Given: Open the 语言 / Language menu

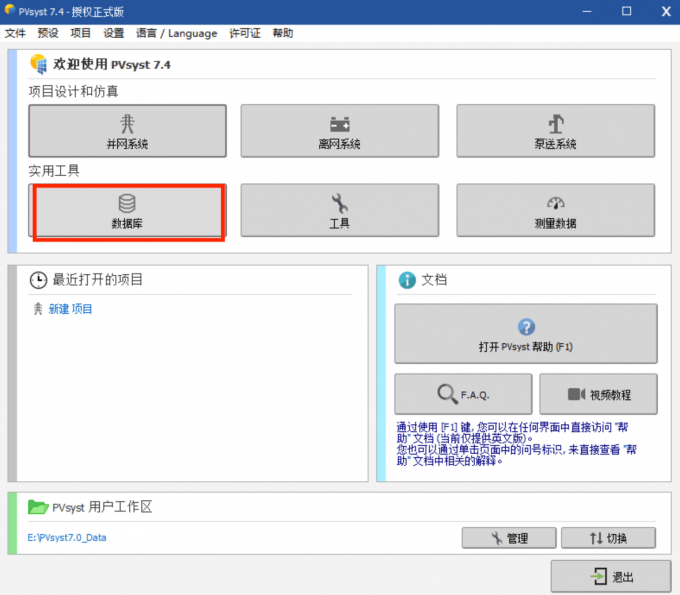Looking at the screenshot, I should 177,33.
